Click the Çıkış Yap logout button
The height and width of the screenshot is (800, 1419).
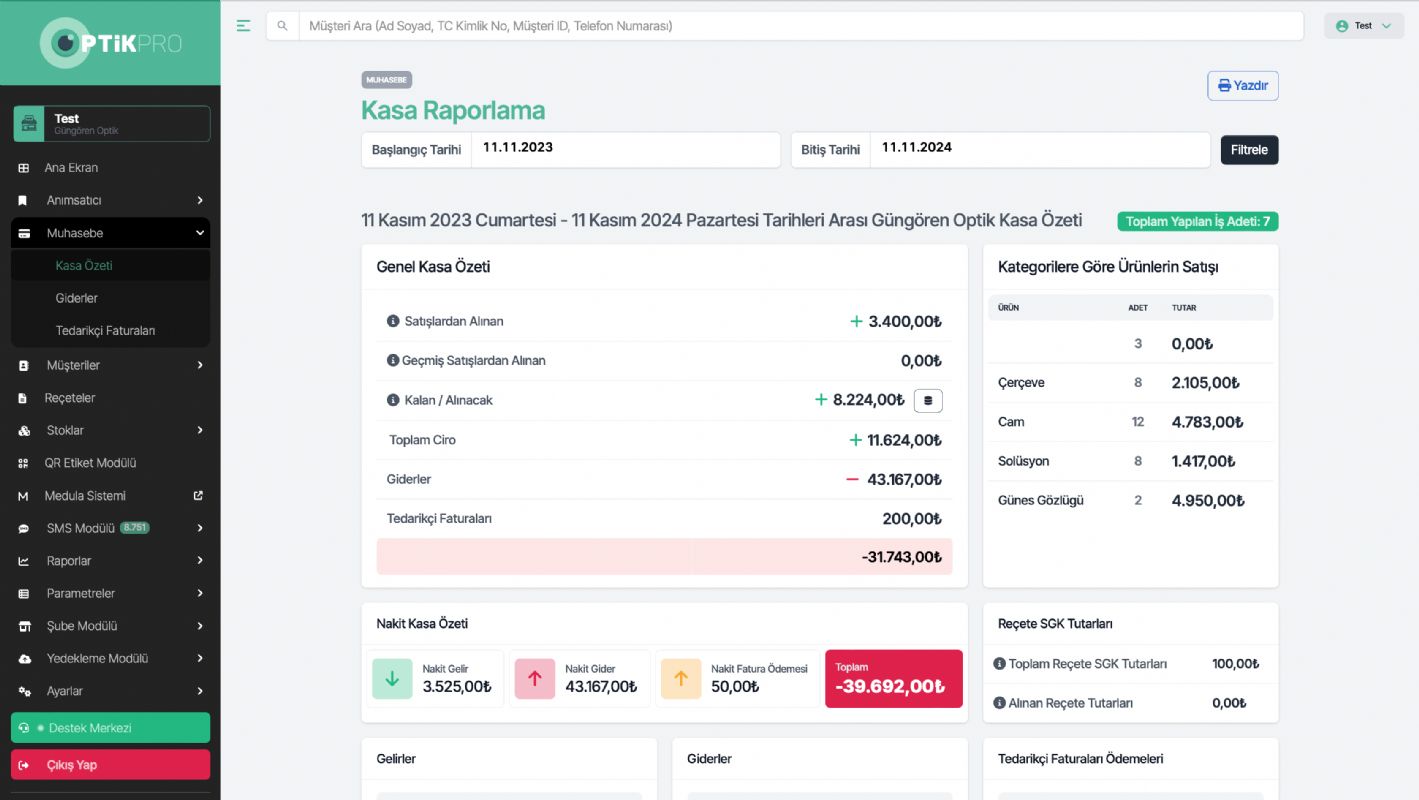110,765
